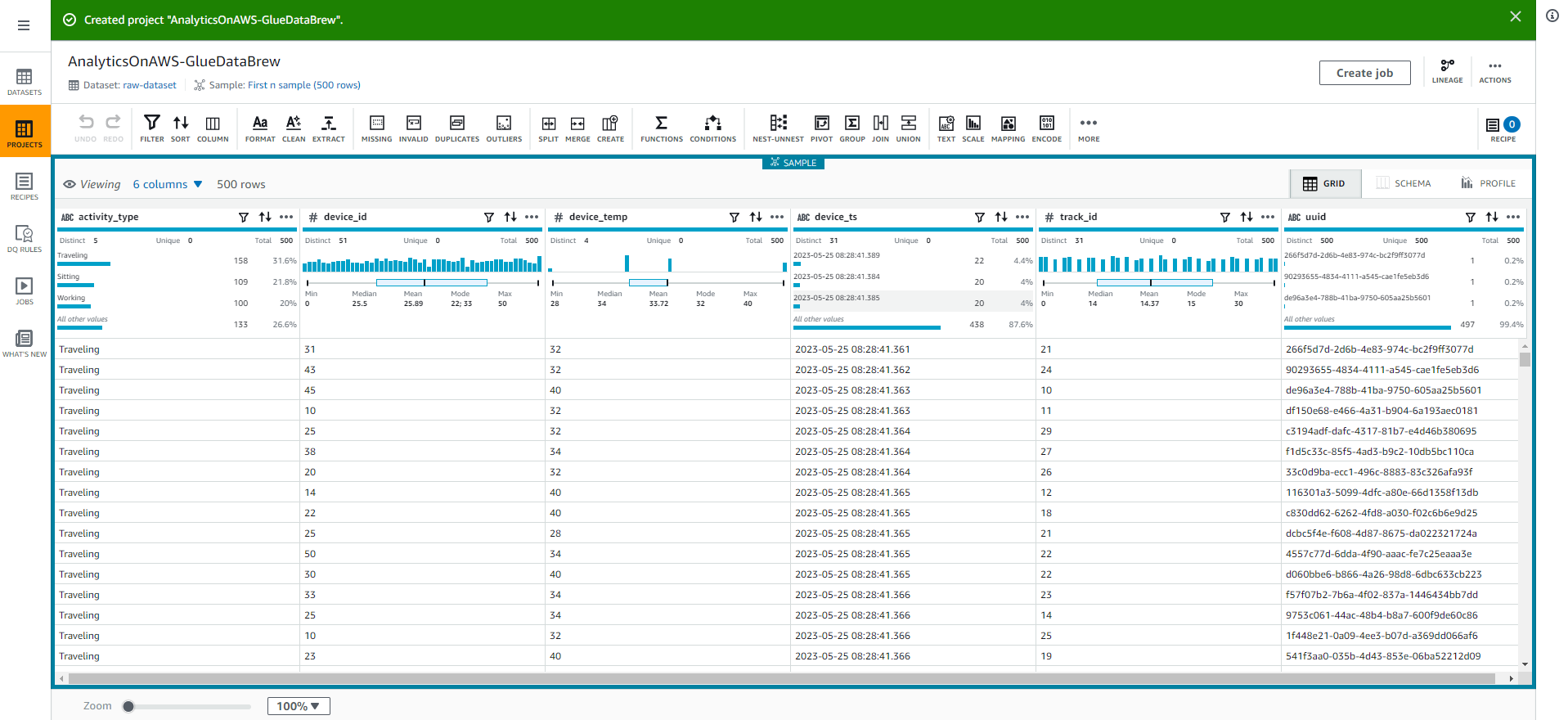Open the Actions menu
This screenshot has height=720, width=1568.
click(x=1495, y=71)
